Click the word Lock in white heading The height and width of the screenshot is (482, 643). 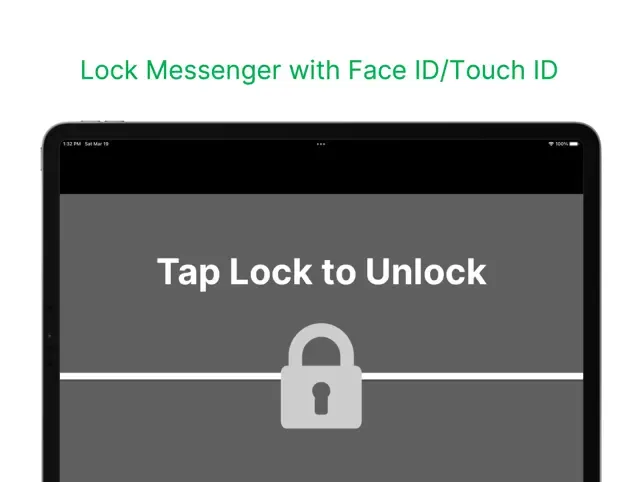(x=271, y=271)
